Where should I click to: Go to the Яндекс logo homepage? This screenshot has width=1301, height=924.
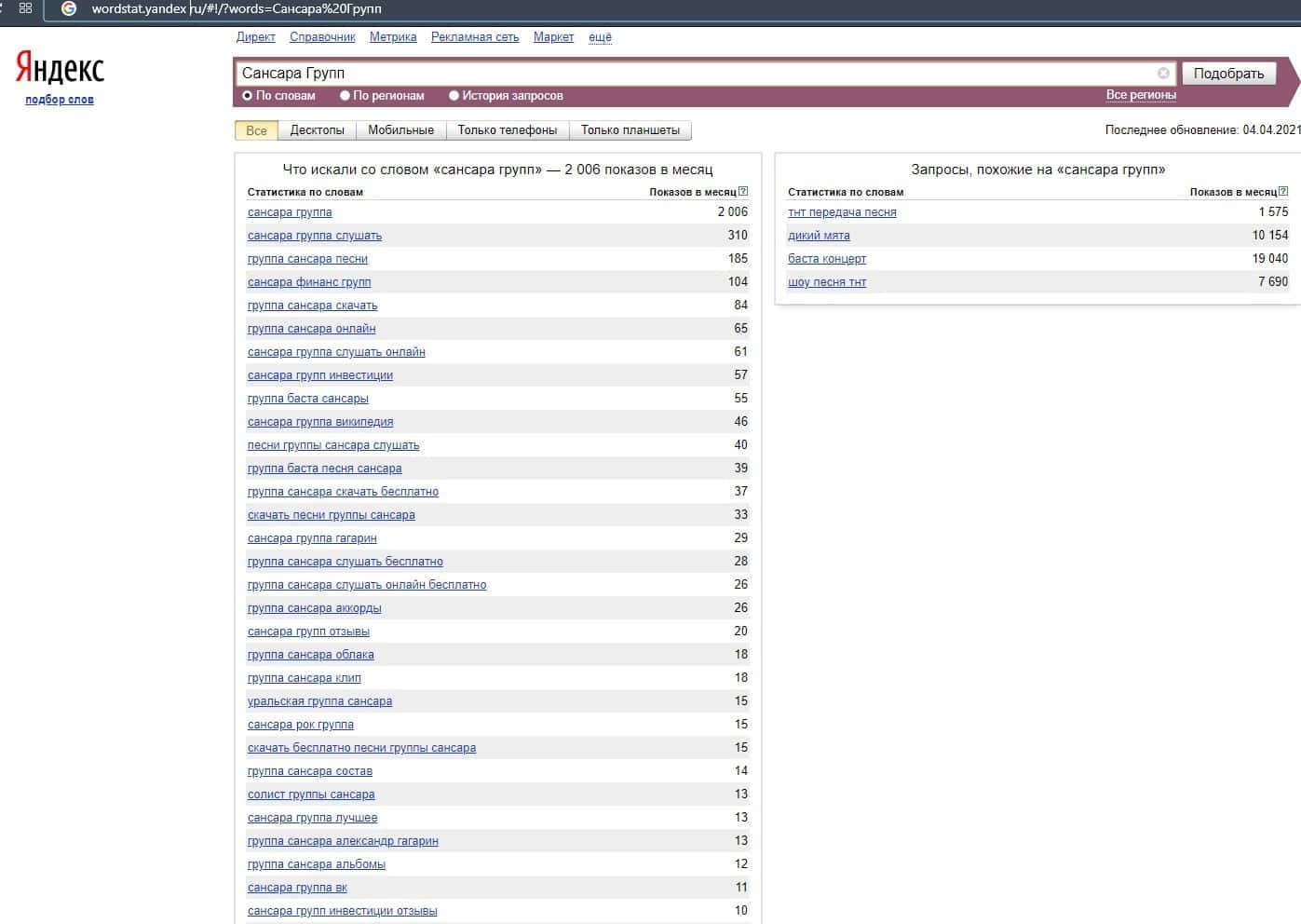60,68
